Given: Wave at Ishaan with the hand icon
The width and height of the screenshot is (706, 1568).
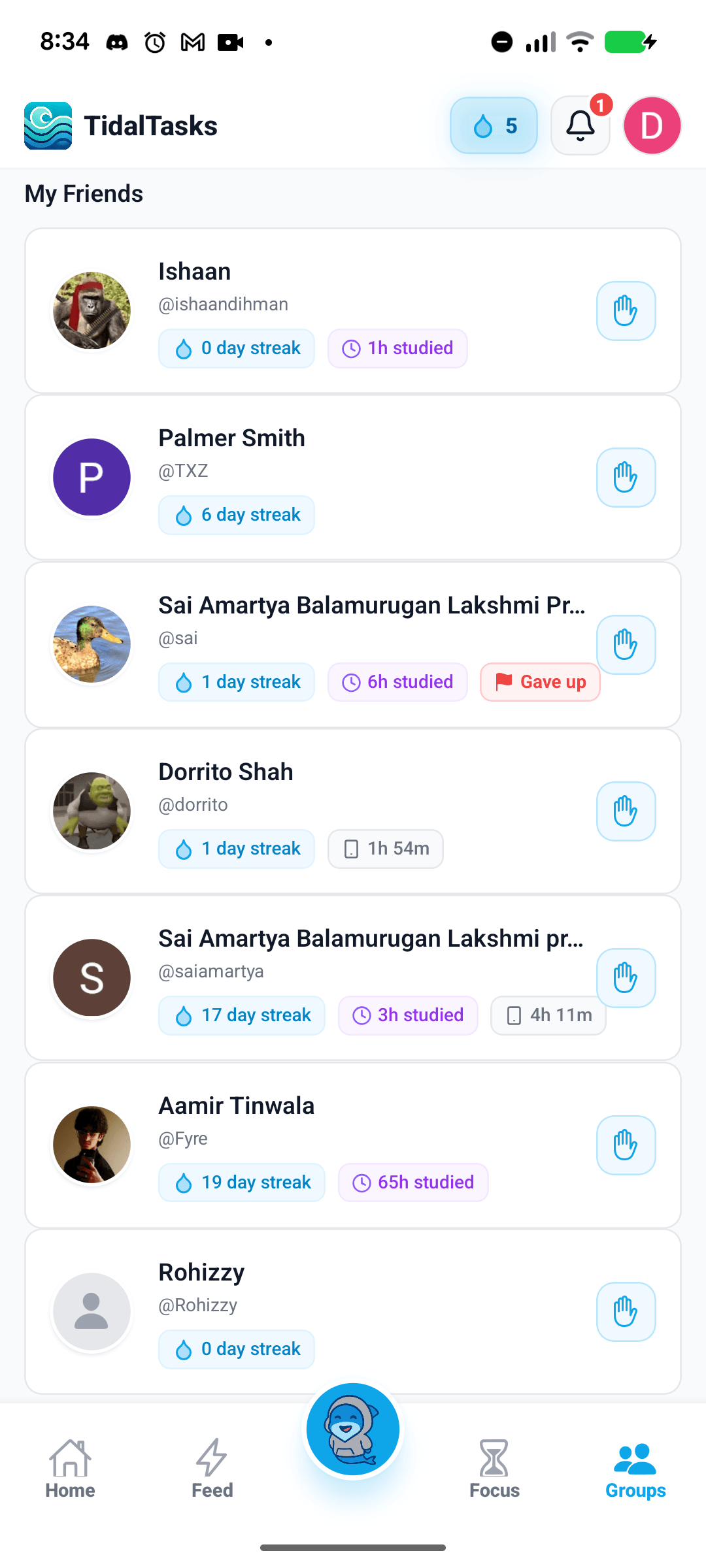Looking at the screenshot, I should coord(626,311).
